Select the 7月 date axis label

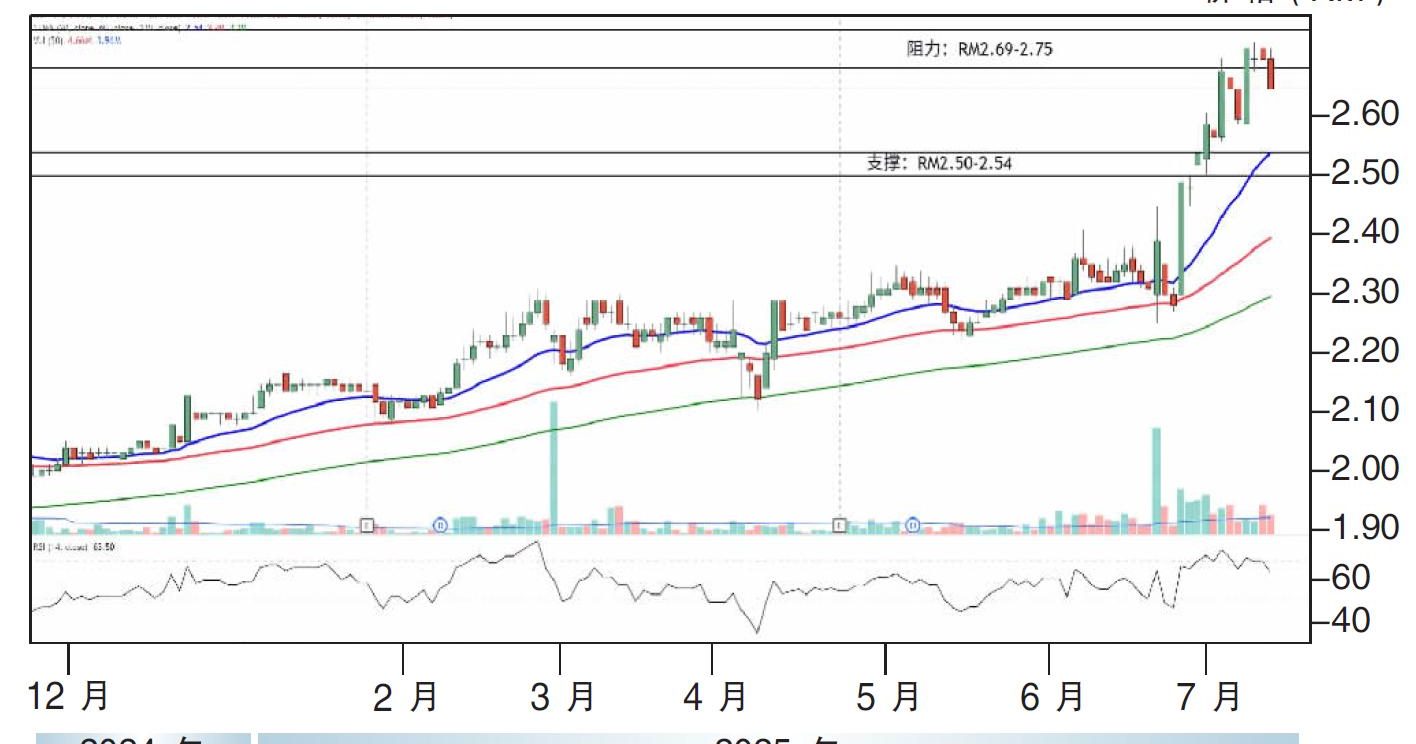tap(1207, 697)
